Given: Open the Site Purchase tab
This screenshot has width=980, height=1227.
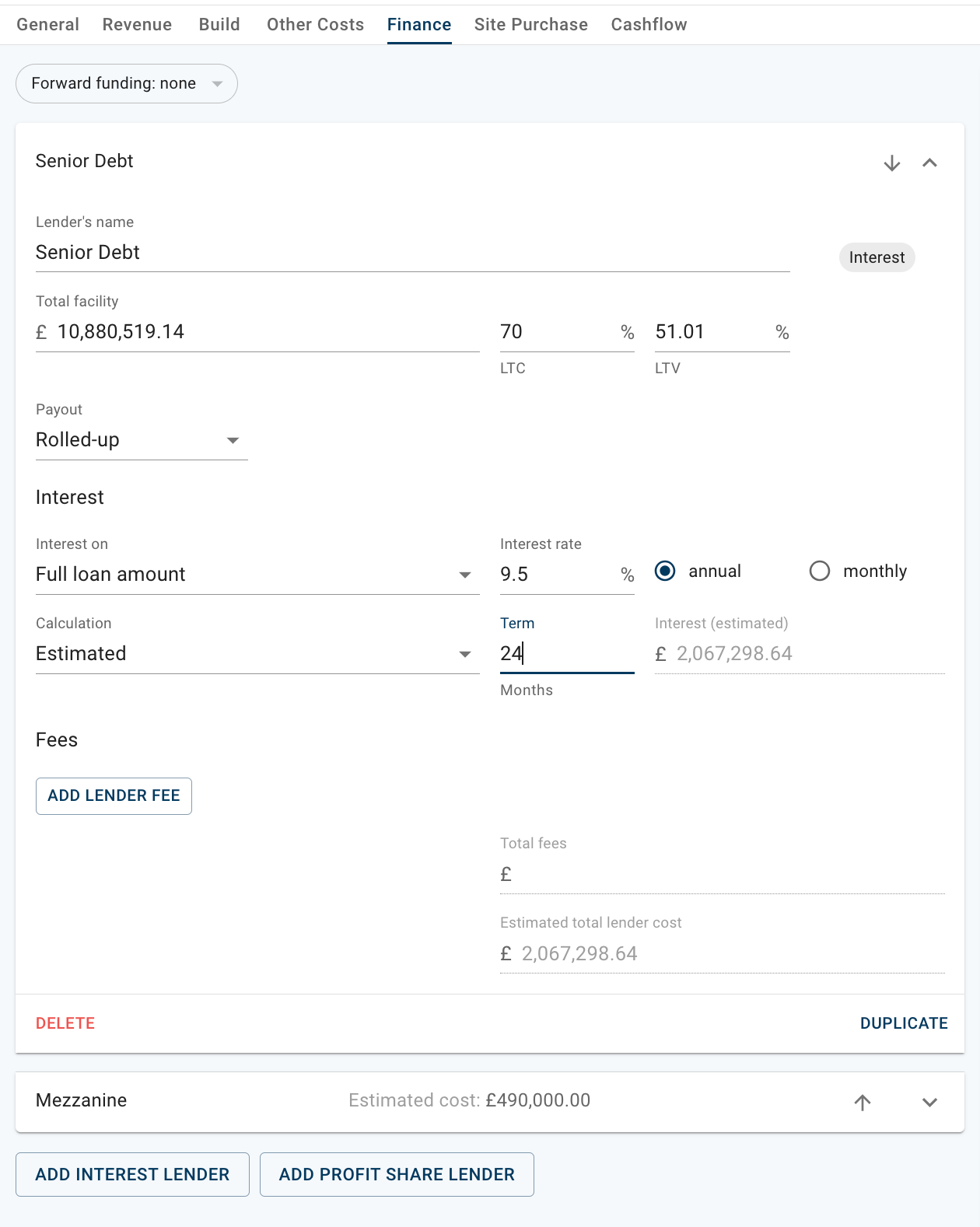Looking at the screenshot, I should [530, 25].
